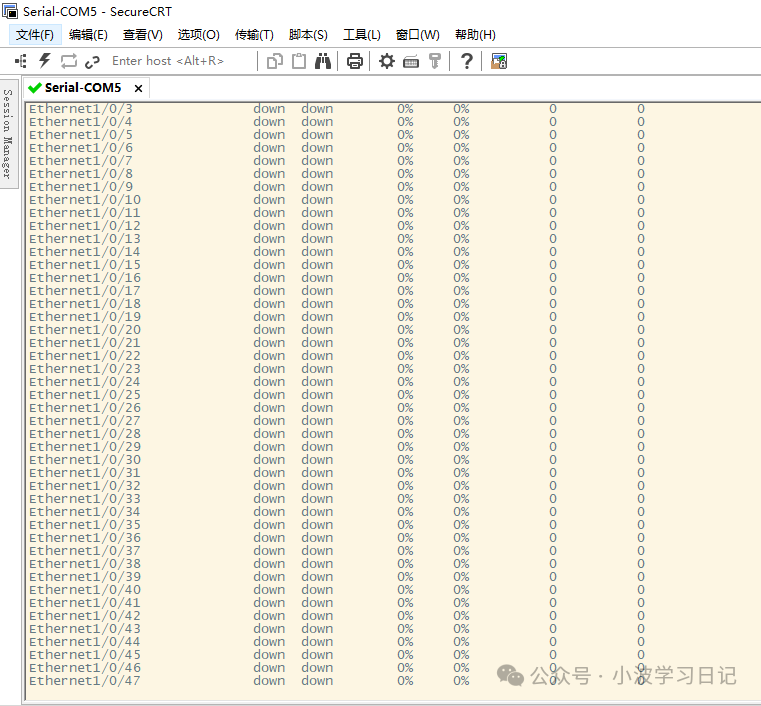The height and width of the screenshot is (706, 761).
Task: Click the Public Key Assistant key icon
Action: [435, 61]
